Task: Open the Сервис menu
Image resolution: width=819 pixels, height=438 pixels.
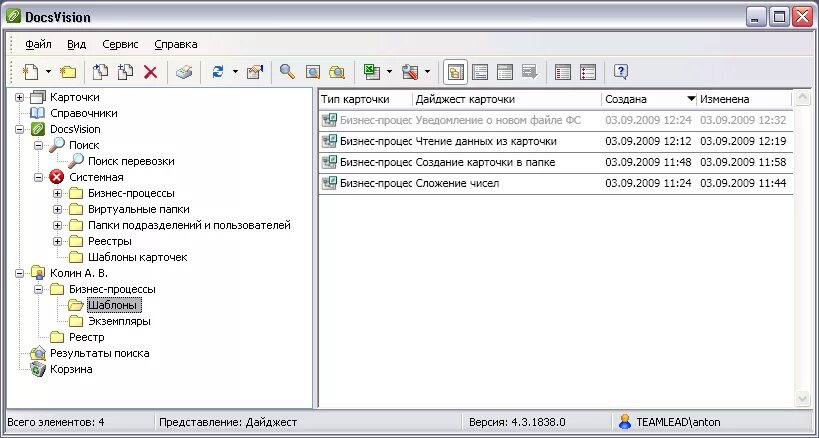Action: coord(120,44)
